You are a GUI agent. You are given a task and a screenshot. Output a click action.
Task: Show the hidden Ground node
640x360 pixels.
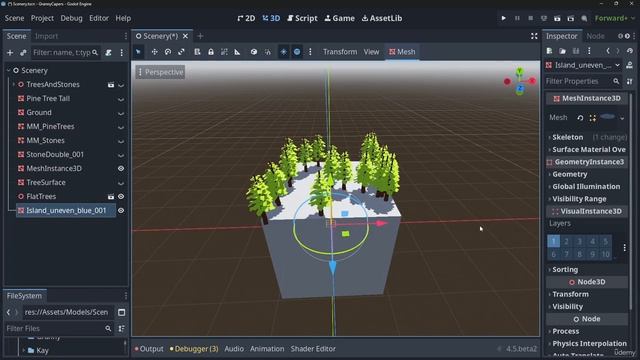click(121, 113)
